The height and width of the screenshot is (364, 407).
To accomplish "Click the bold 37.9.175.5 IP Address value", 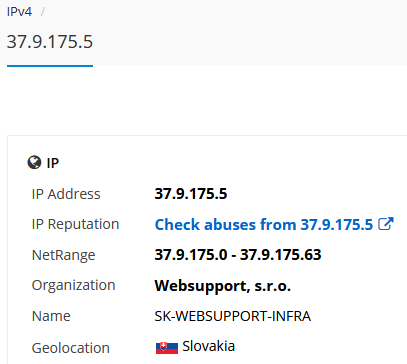I will [191, 194].
